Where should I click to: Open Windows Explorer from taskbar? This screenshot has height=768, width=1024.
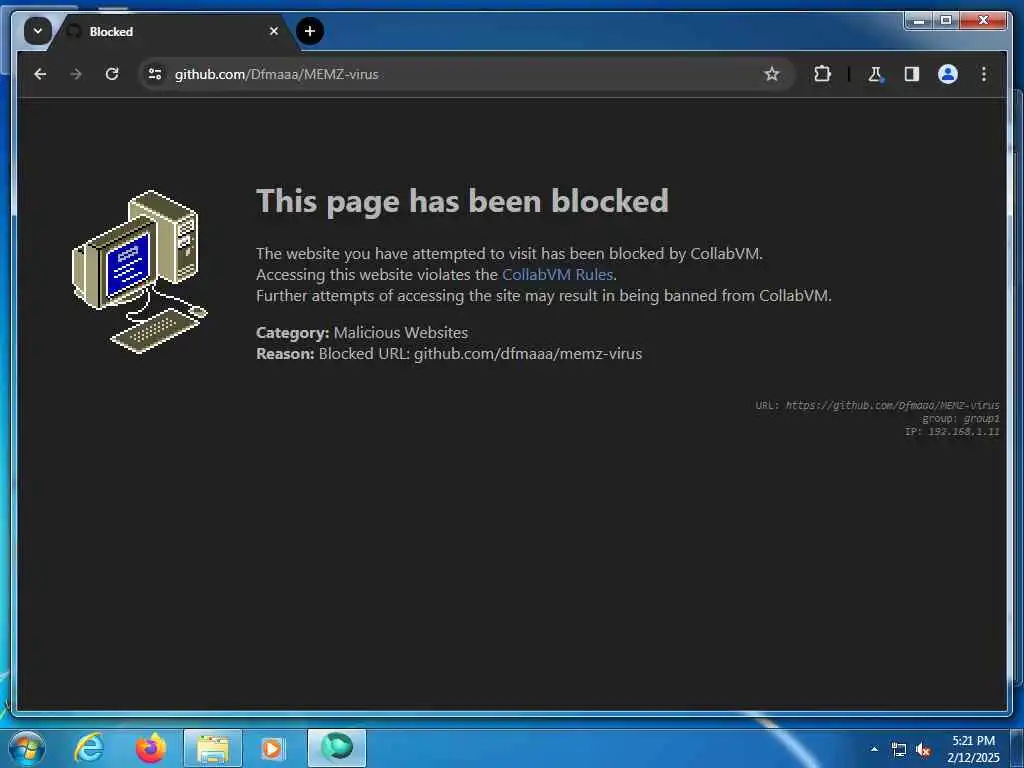[x=213, y=748]
